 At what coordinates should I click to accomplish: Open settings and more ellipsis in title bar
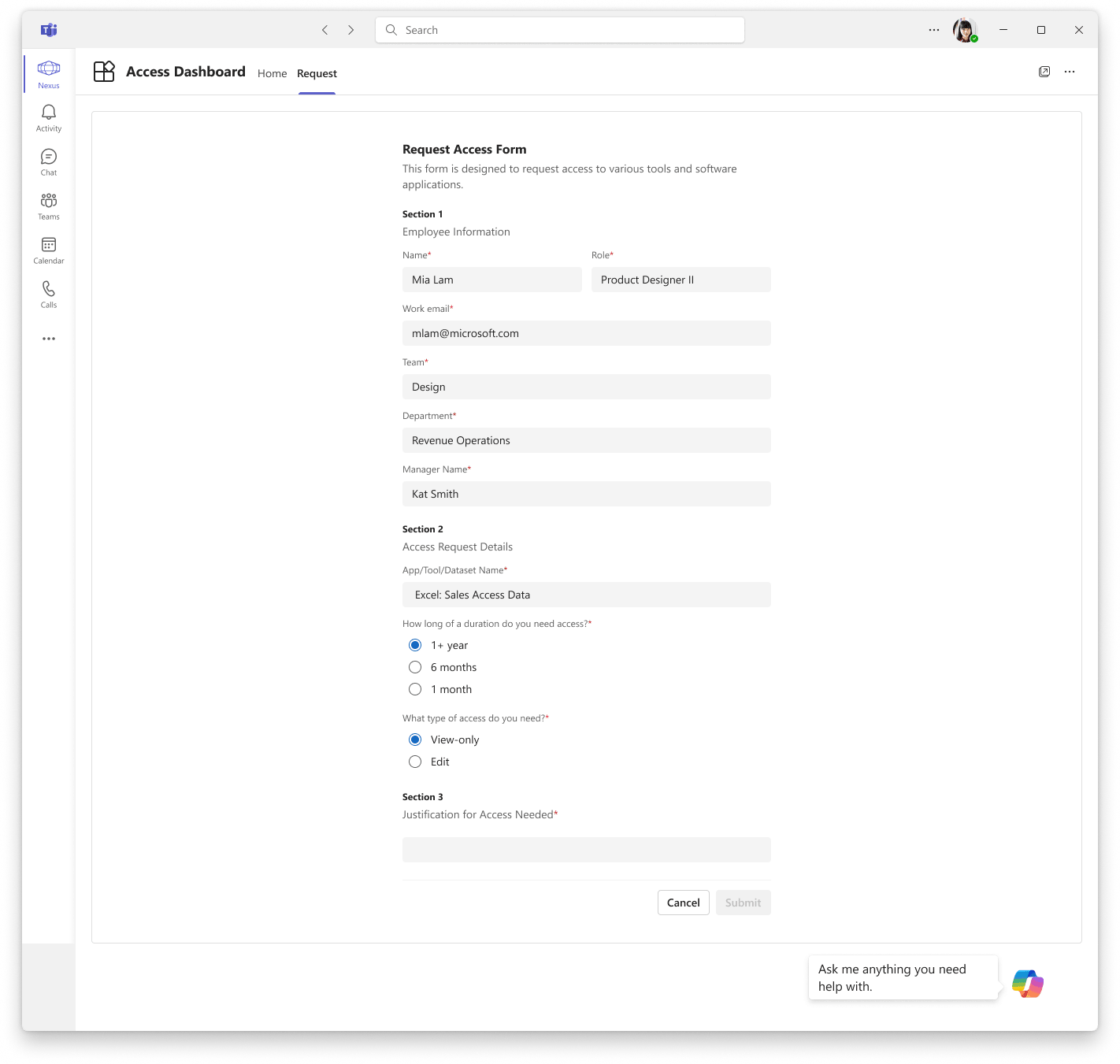[934, 30]
